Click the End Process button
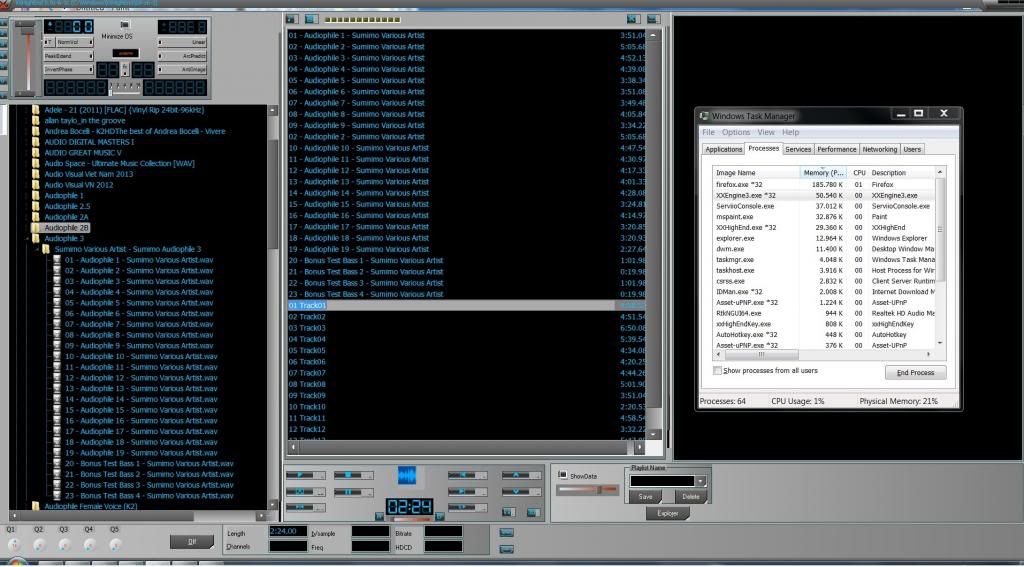This screenshot has width=1024, height=567. click(916, 372)
